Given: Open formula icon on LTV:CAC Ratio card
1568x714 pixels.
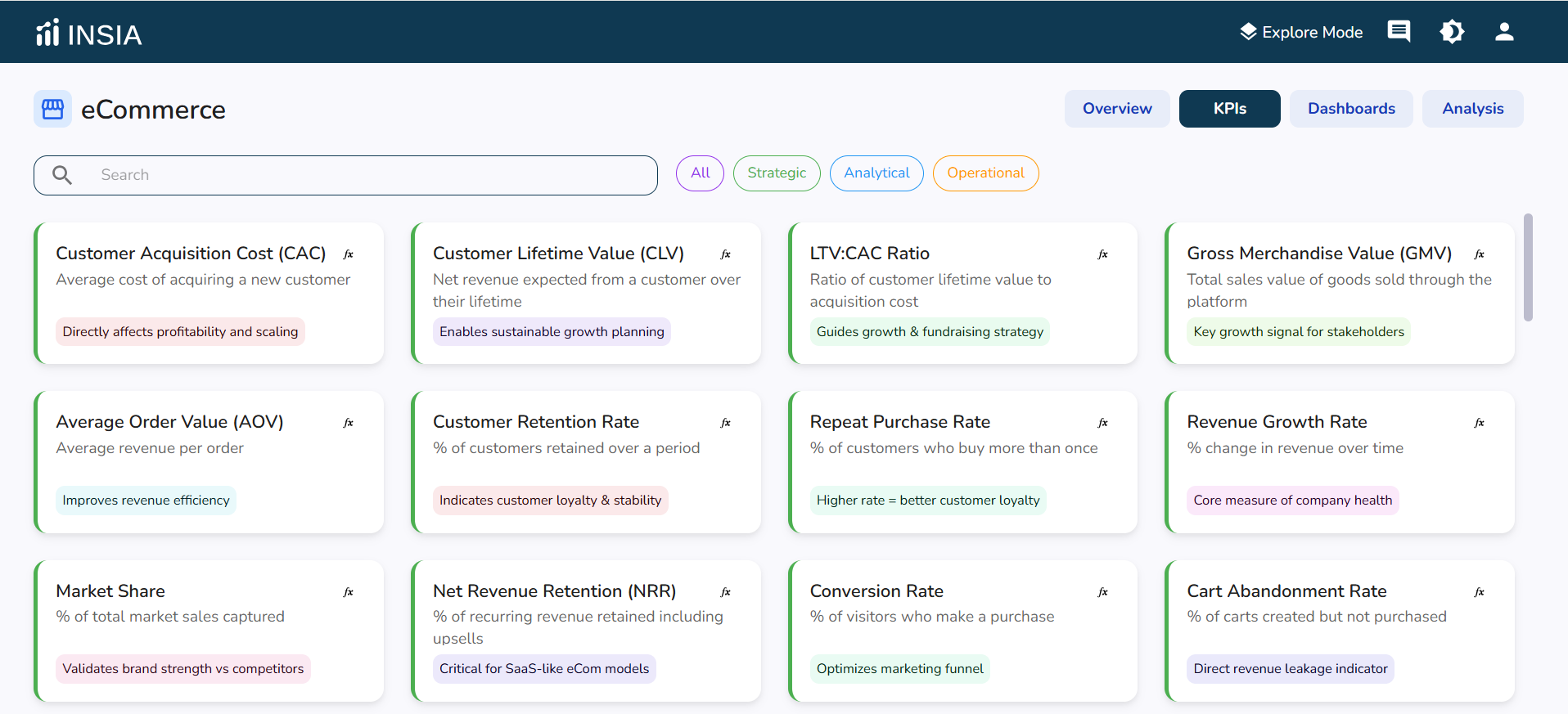Looking at the screenshot, I should (1103, 254).
